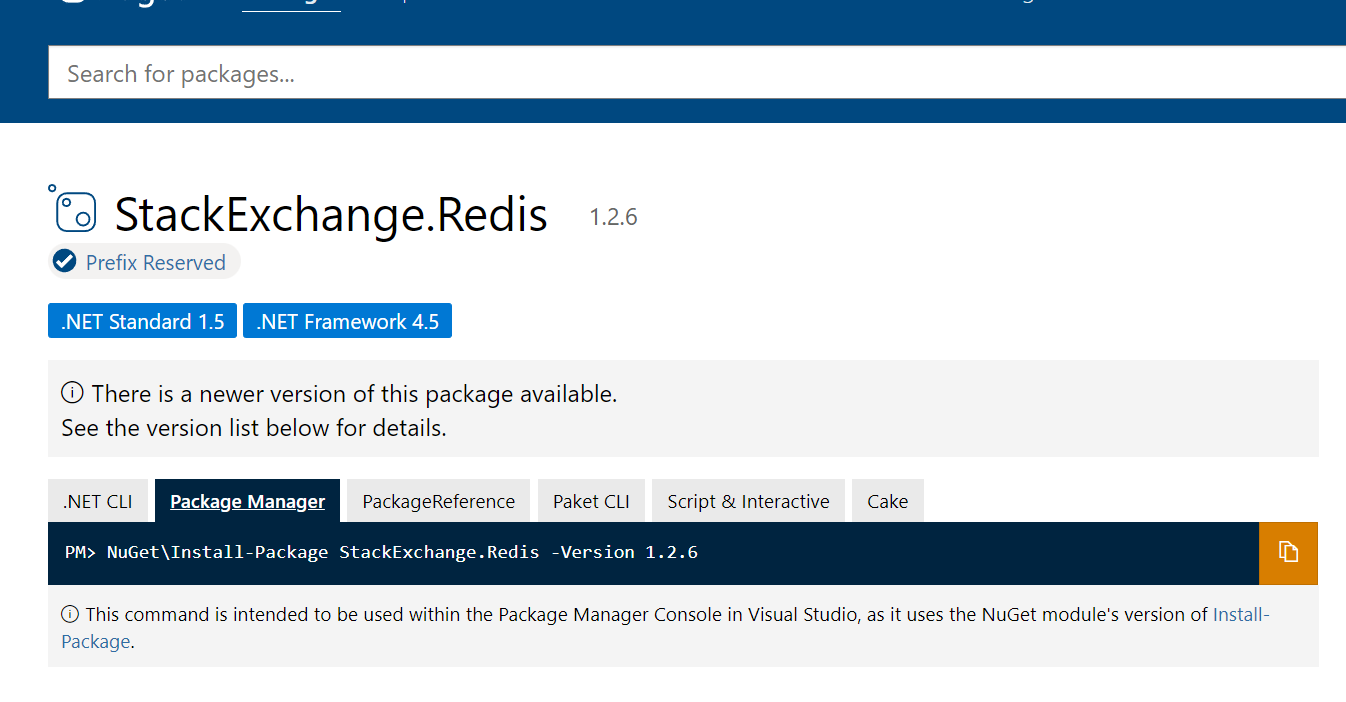Click the info icon beside Package Manager Console note

[x=70, y=614]
